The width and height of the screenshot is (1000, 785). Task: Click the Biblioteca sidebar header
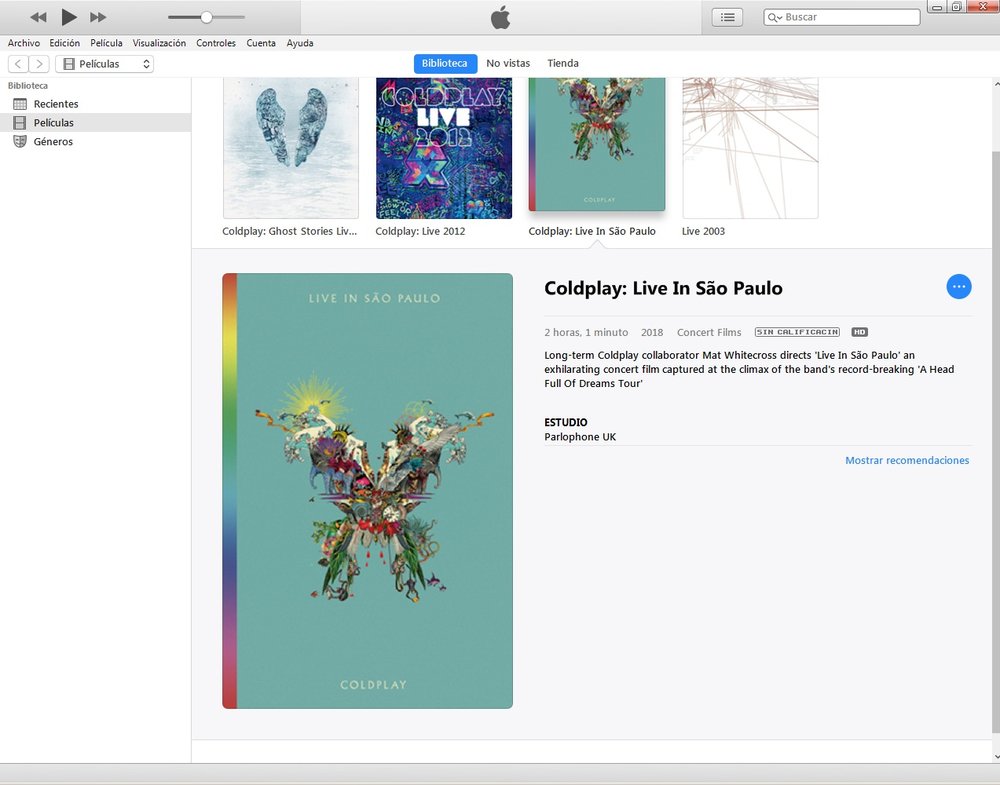pyautogui.click(x=27, y=85)
